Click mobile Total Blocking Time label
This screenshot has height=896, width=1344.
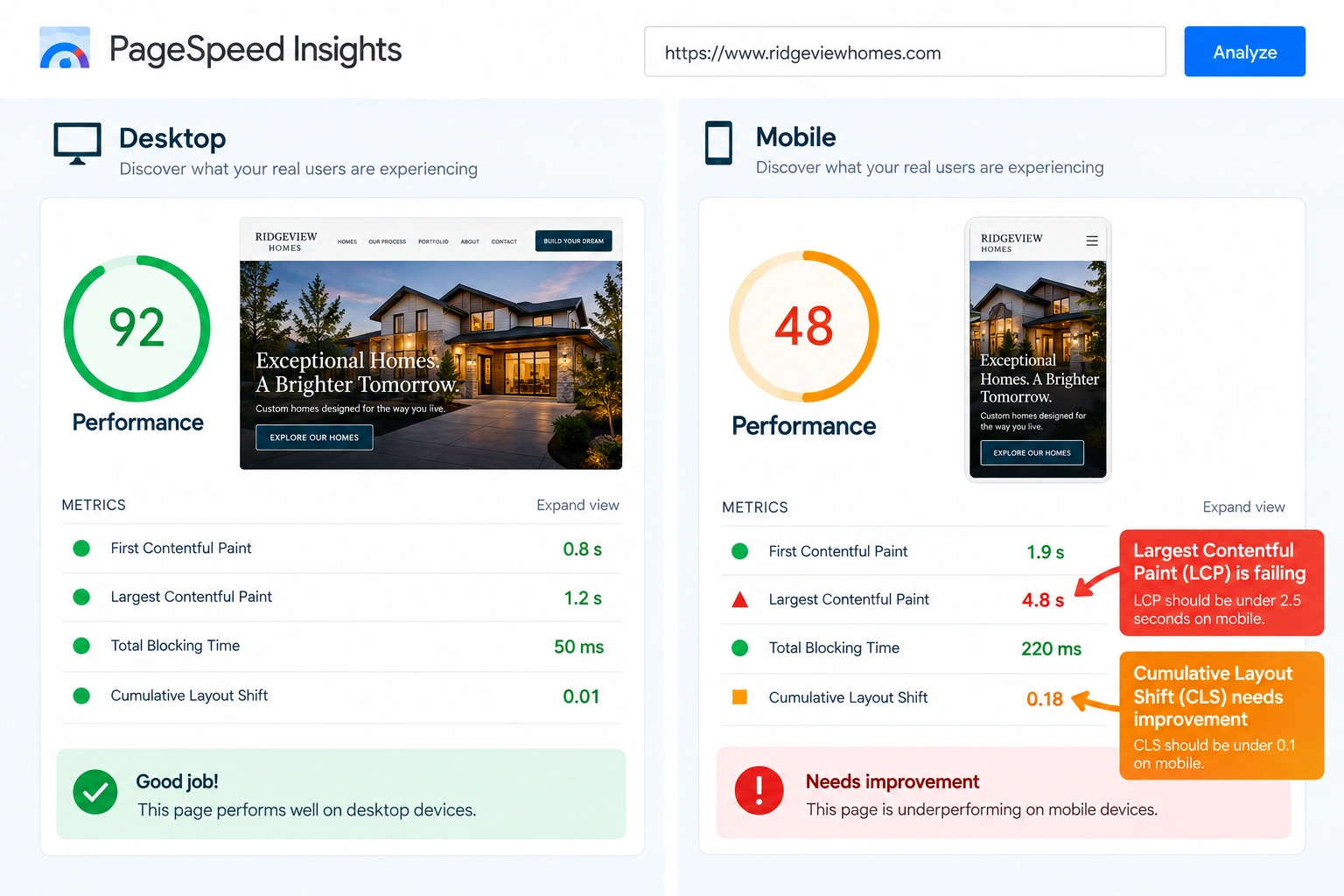click(834, 647)
